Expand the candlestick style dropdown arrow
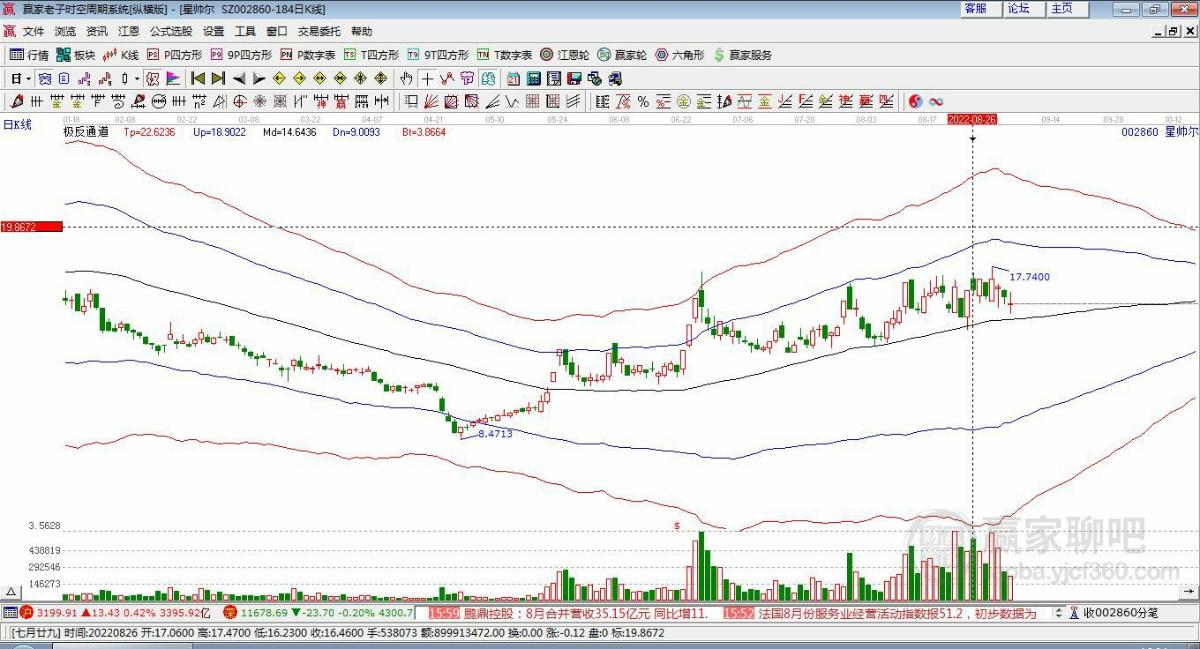Screen dimensions: 1200x649 point(137,78)
